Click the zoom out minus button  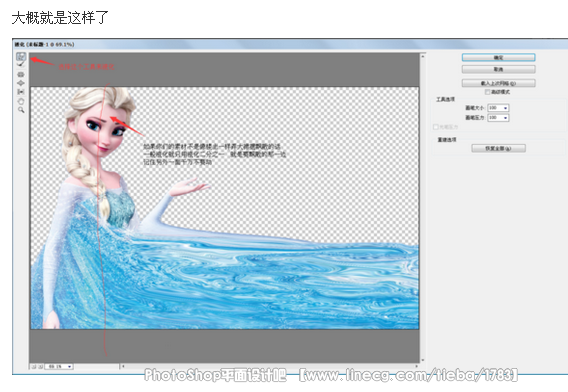click(x=34, y=367)
